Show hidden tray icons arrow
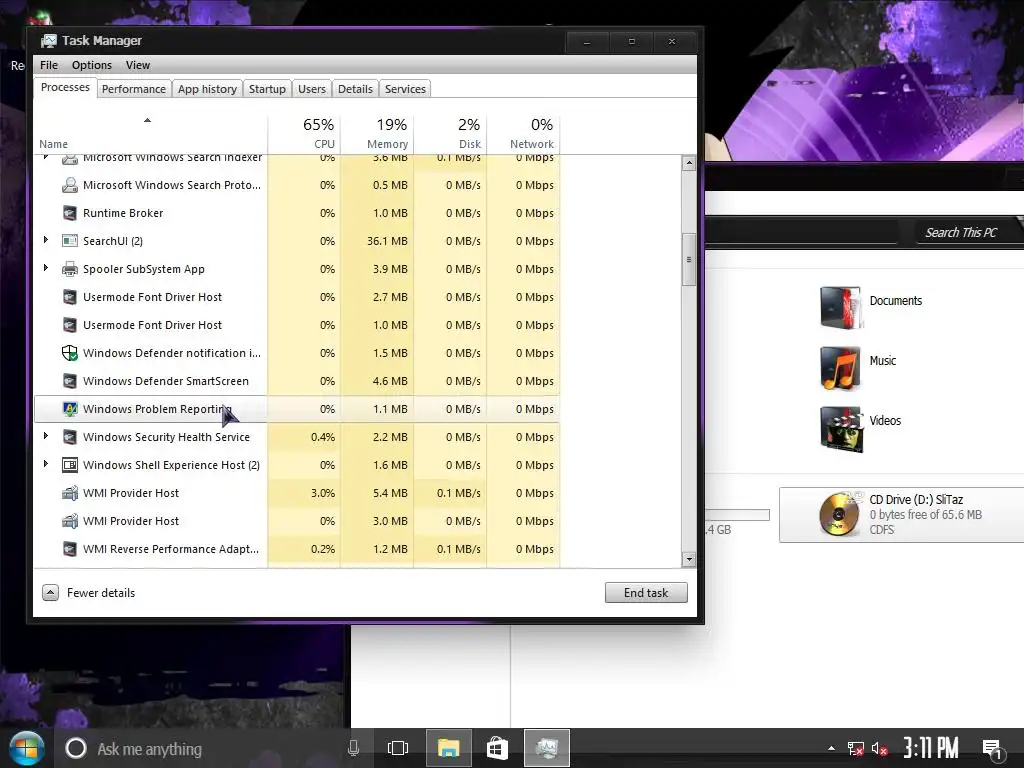The height and width of the screenshot is (768, 1024). [831, 748]
